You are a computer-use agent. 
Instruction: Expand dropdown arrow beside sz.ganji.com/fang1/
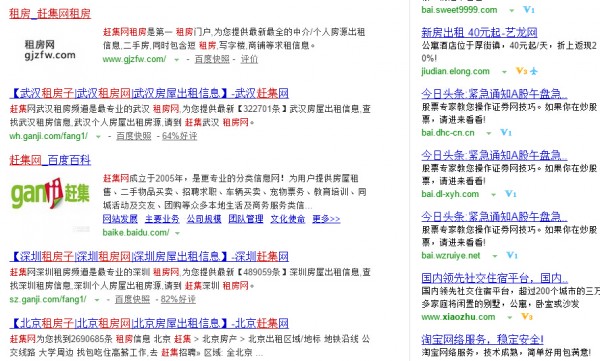pos(97,299)
